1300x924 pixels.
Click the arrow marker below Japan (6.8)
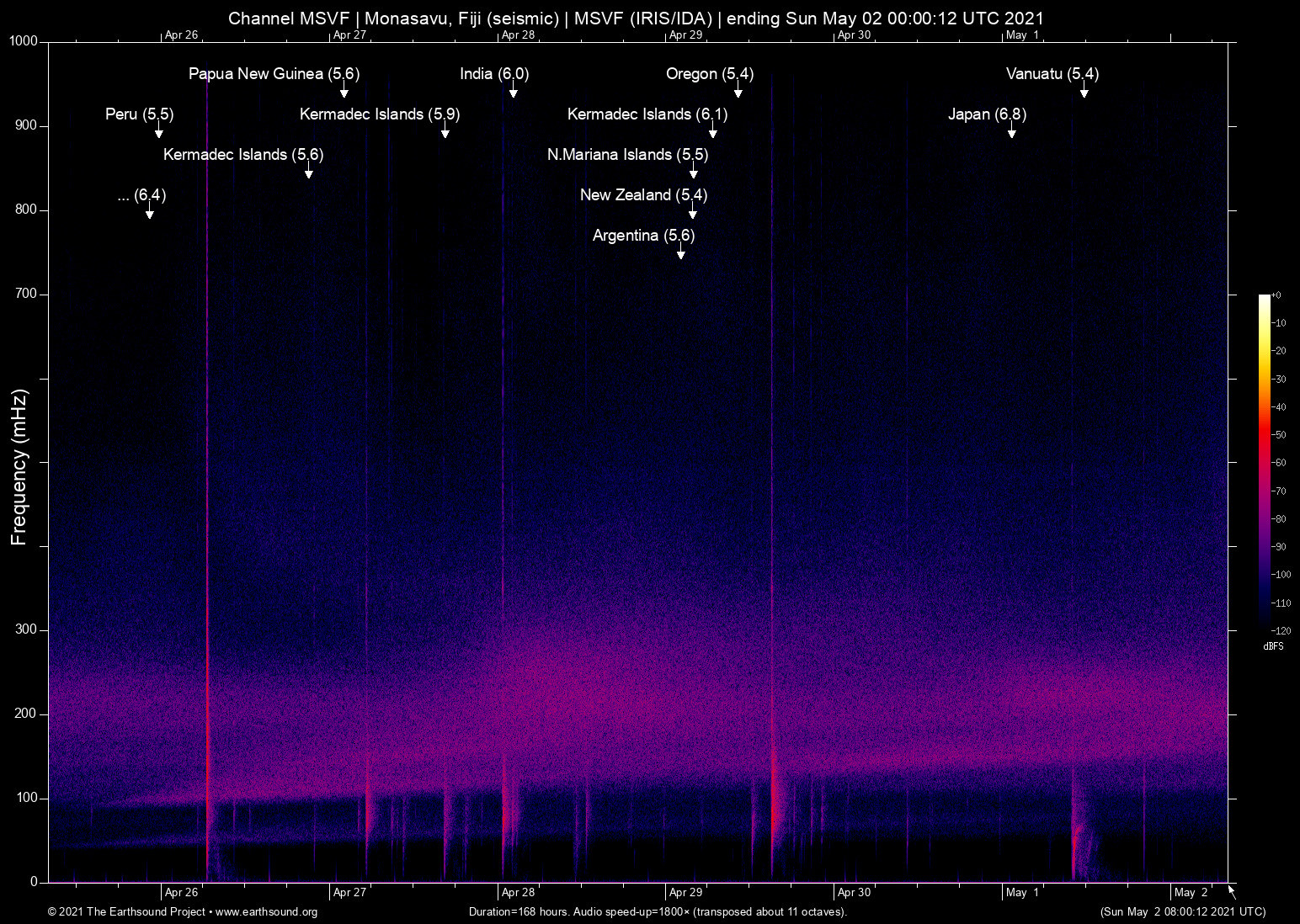pos(1011,132)
